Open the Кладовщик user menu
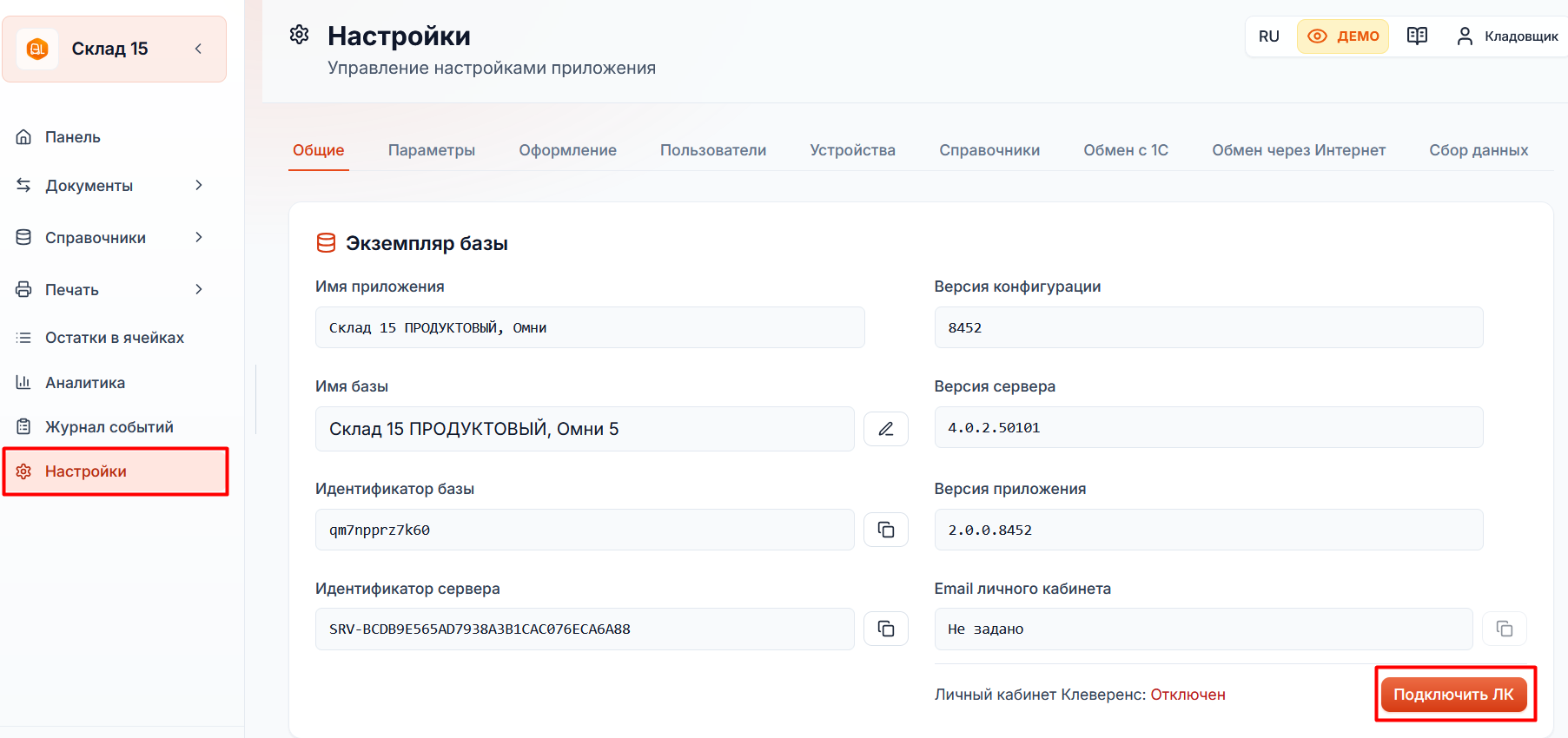 pos(1507,36)
